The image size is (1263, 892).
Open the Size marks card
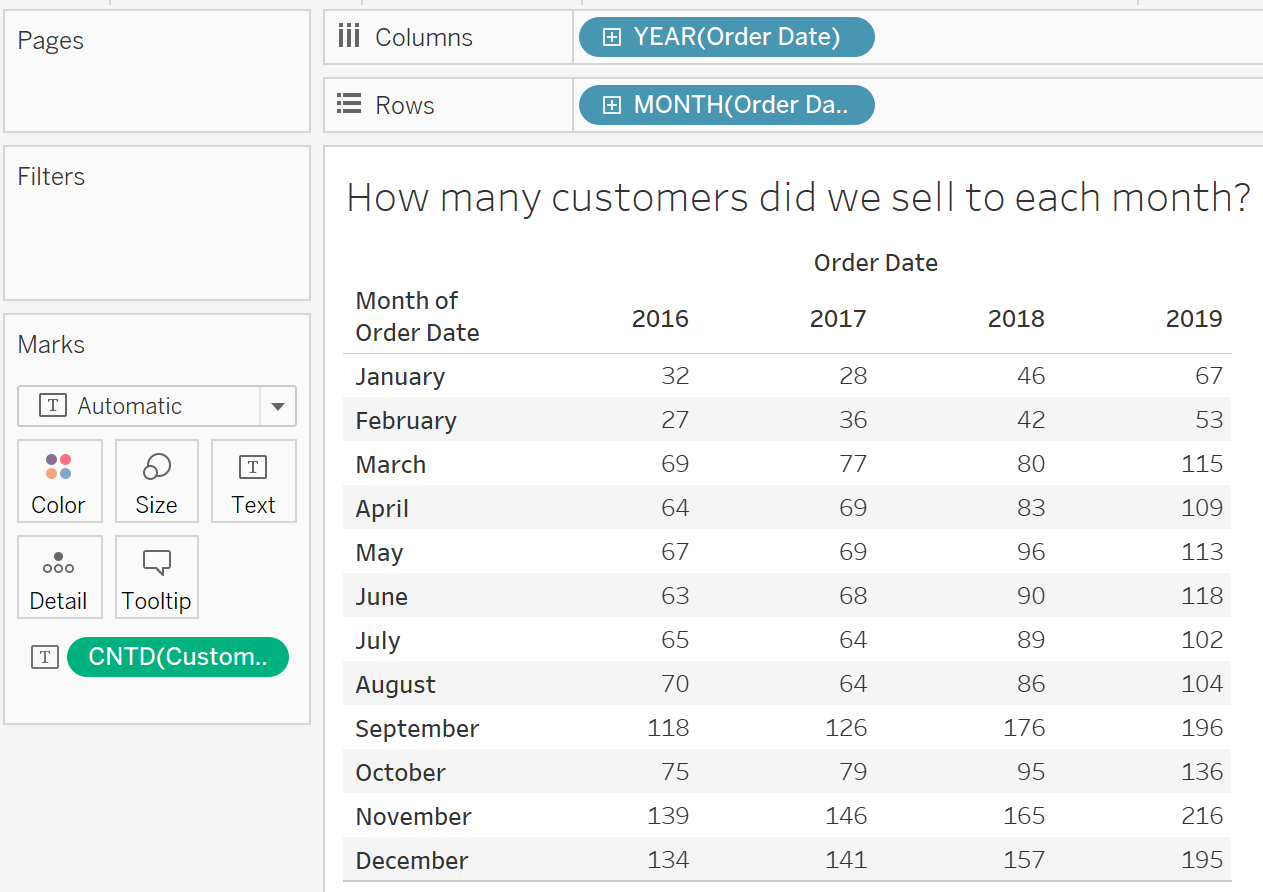pyautogui.click(x=156, y=481)
